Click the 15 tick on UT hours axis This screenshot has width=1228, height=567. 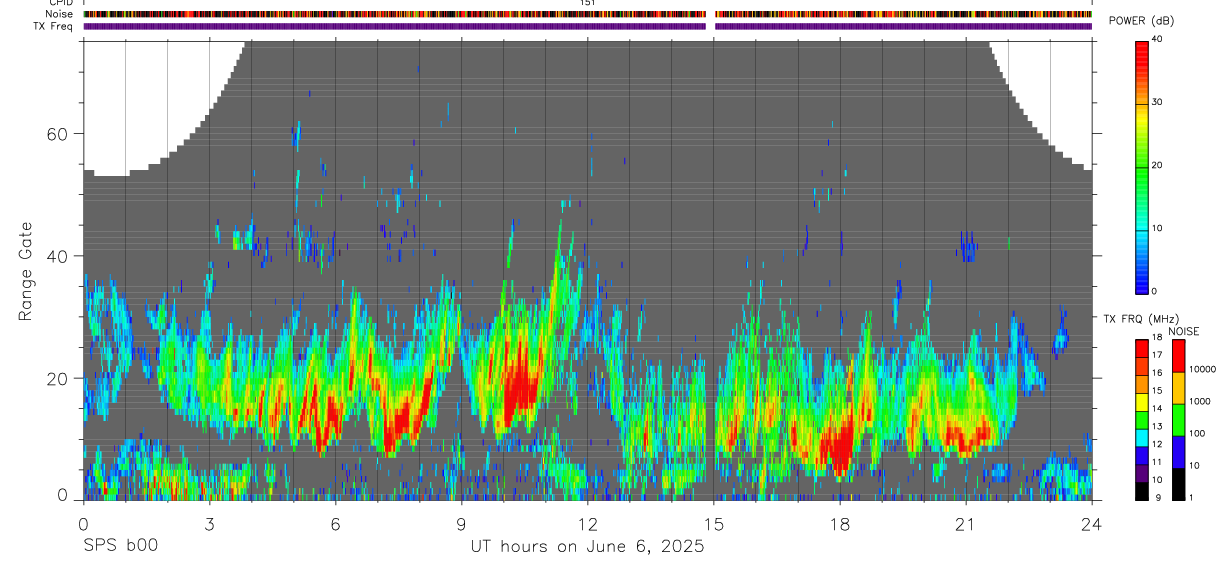713,523
